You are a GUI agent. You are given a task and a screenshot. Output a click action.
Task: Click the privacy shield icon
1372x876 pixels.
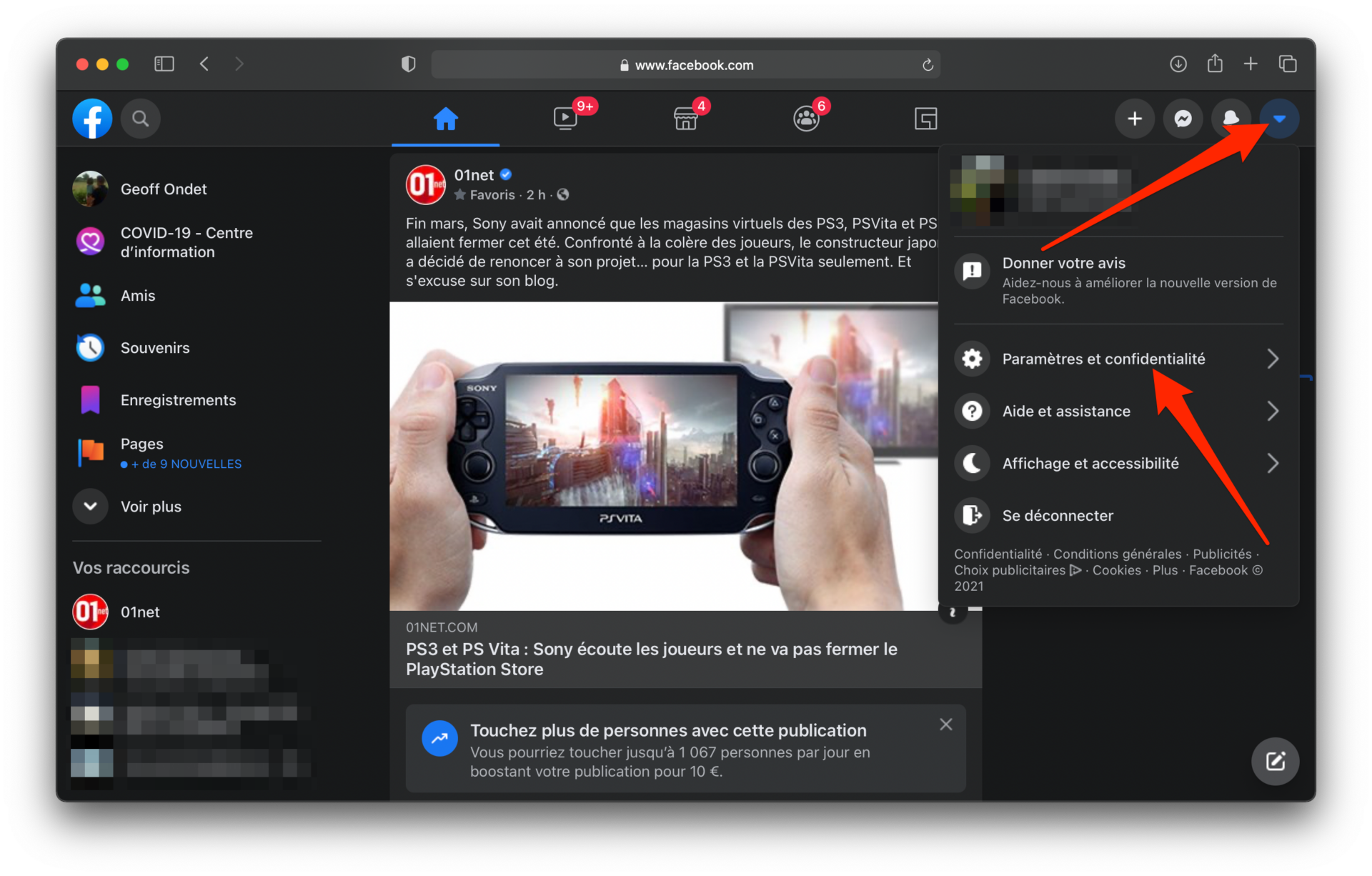tap(408, 64)
